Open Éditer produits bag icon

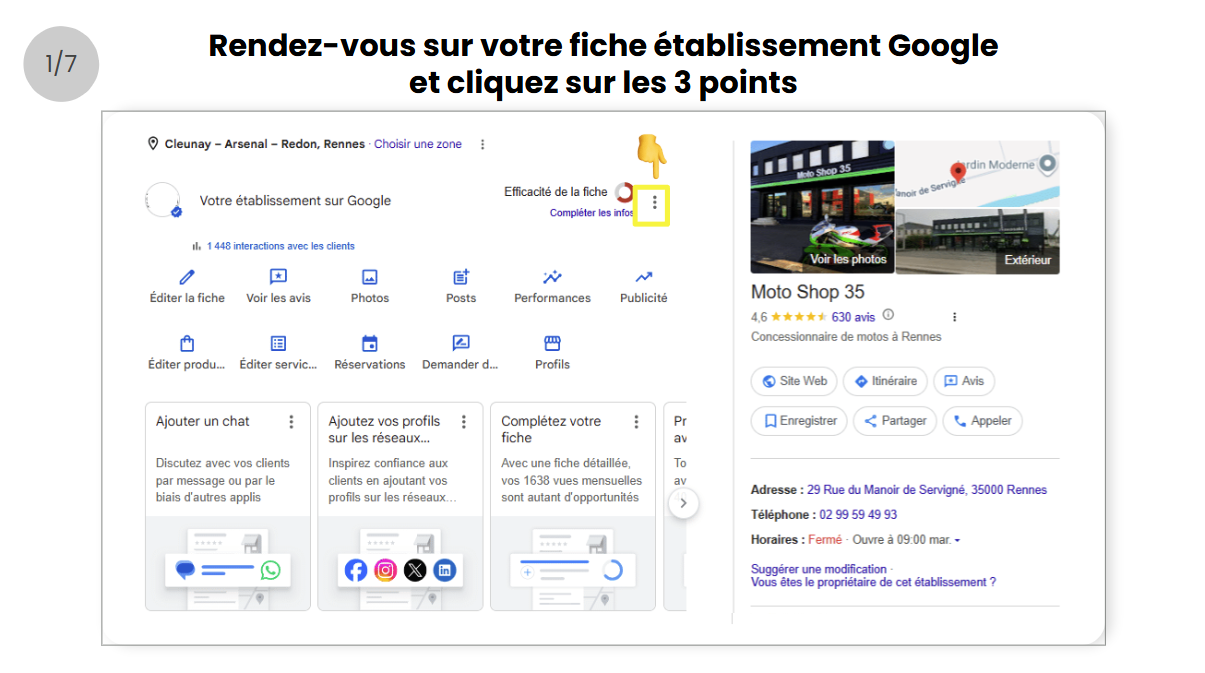click(x=187, y=343)
